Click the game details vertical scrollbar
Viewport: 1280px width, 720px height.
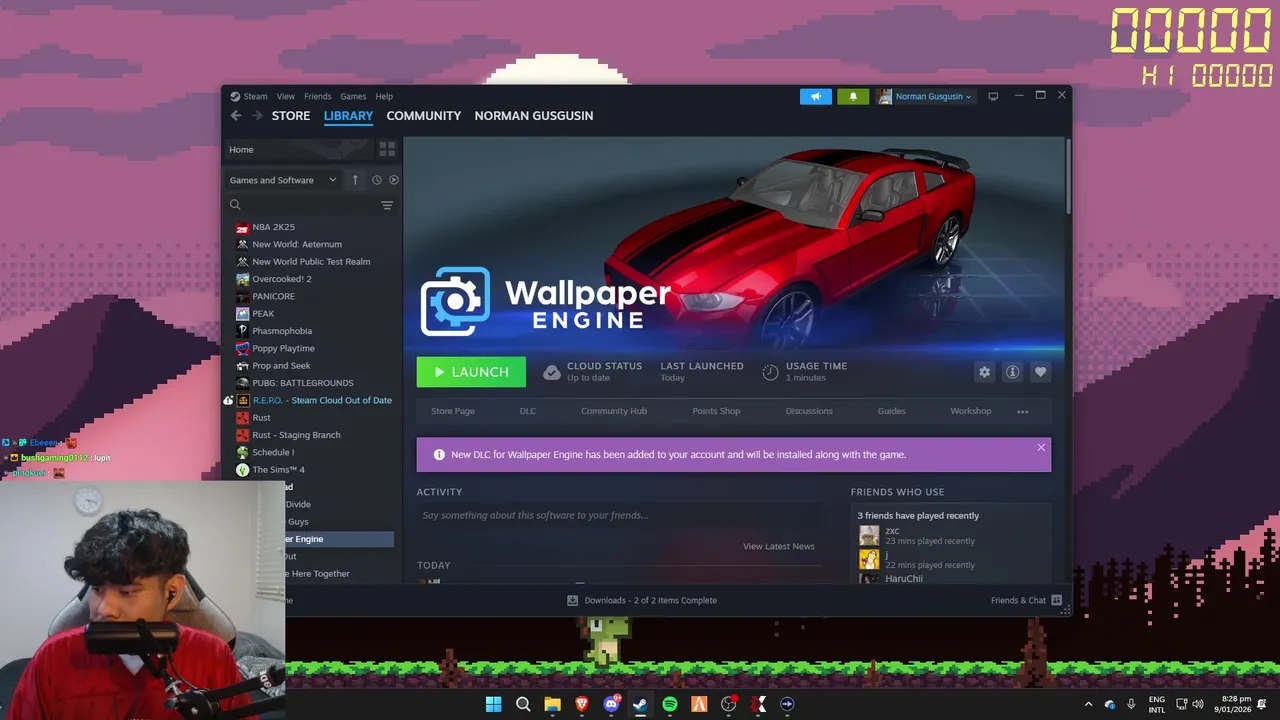coord(1067,176)
